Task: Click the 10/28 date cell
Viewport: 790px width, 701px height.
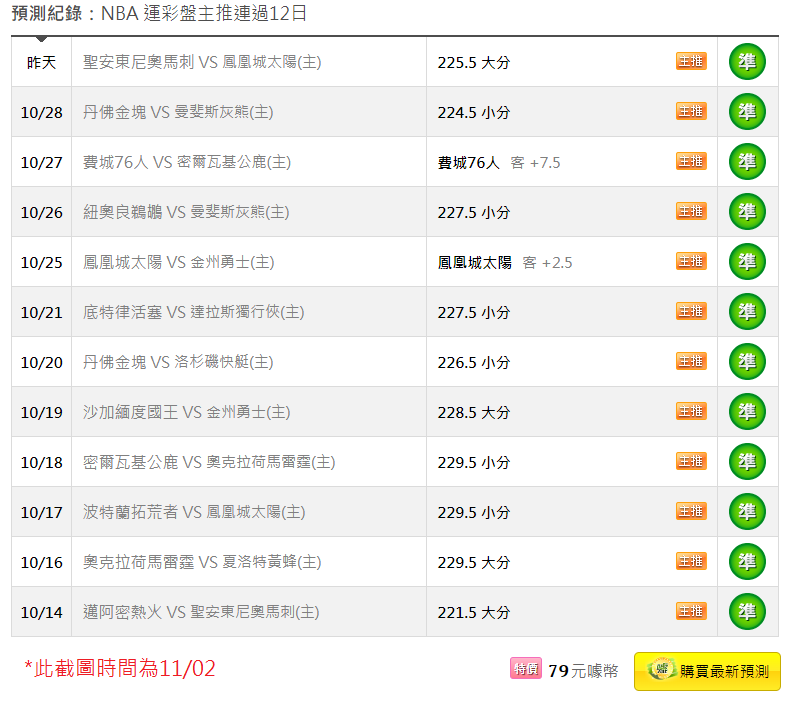Action: pos(41,112)
